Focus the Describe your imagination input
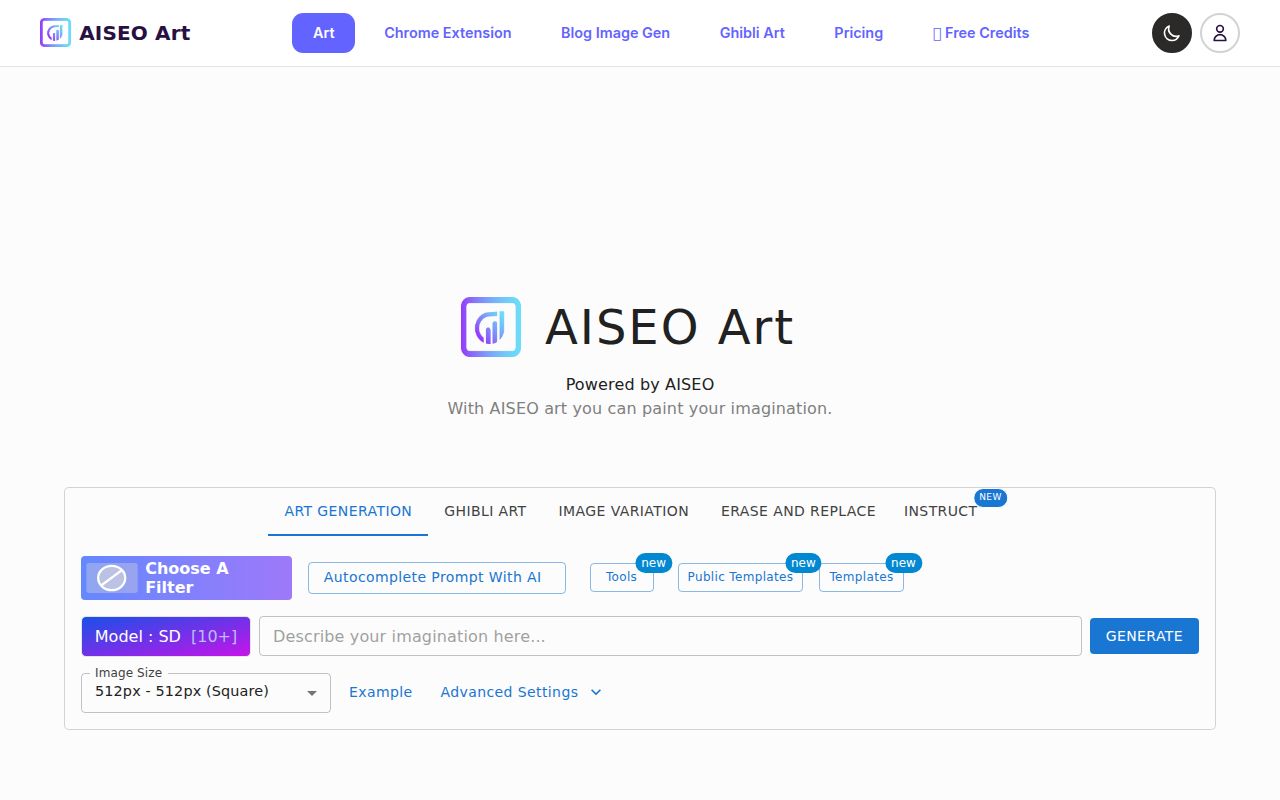Image resolution: width=1280 pixels, height=800 pixels. click(670, 636)
